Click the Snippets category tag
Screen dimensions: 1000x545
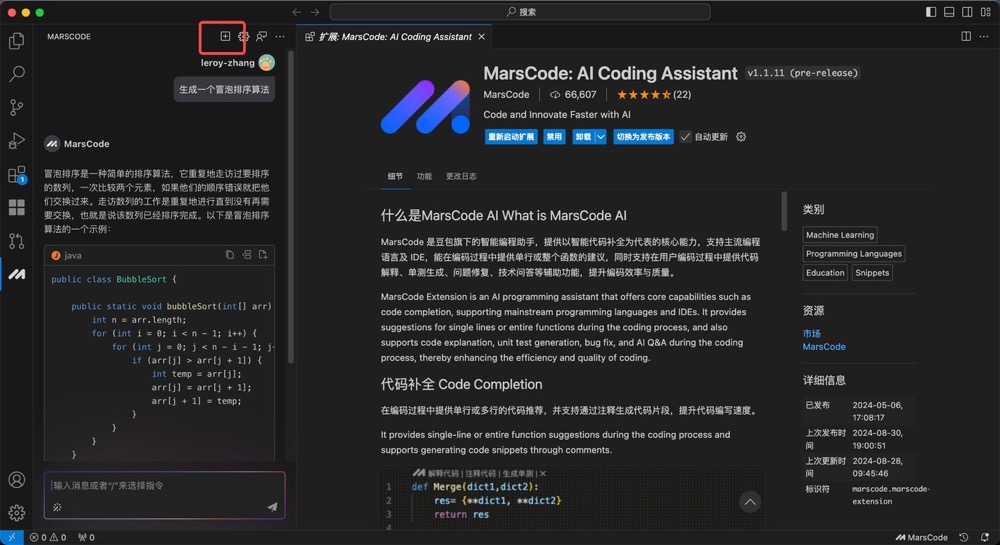click(872, 273)
